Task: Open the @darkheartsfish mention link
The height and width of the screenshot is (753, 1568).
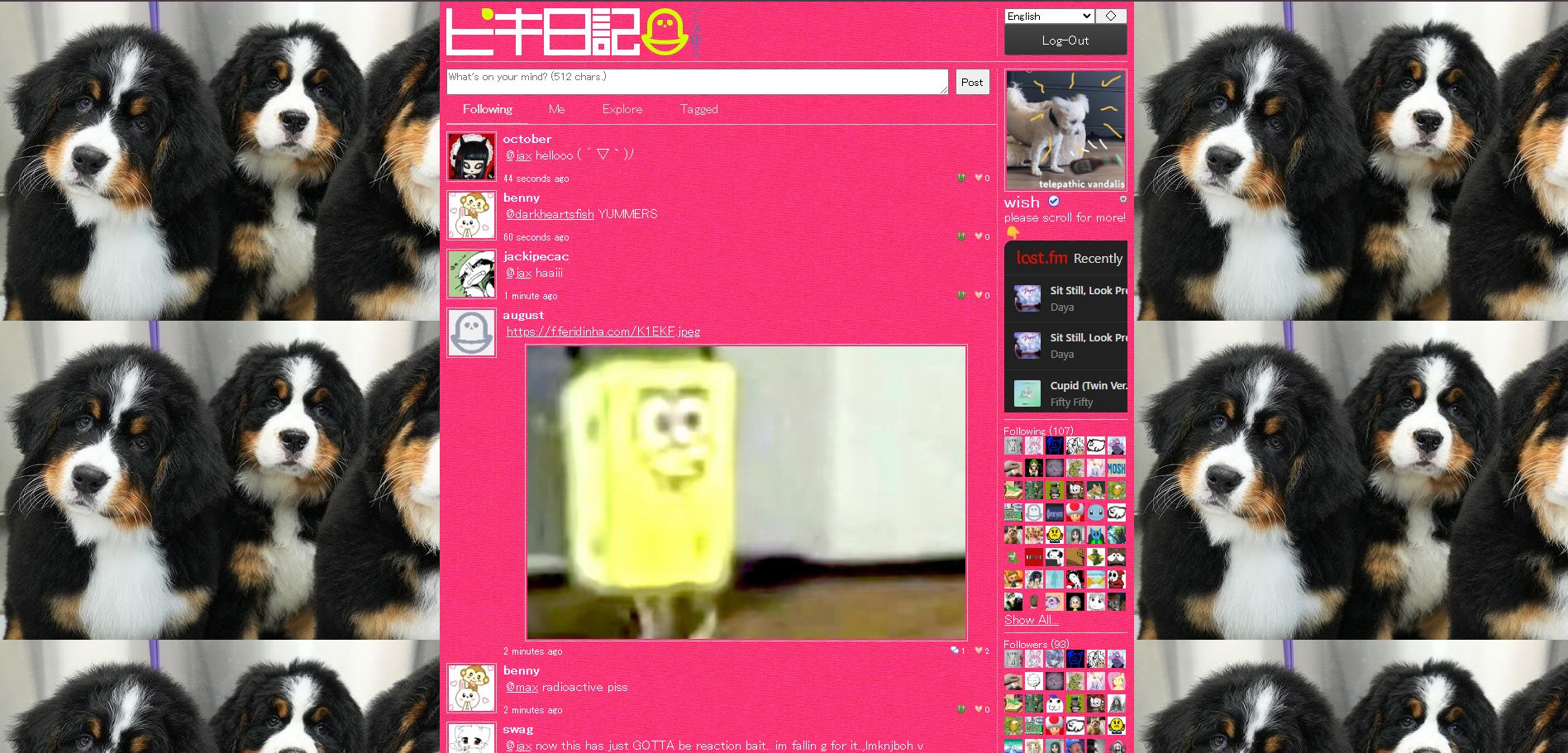Action: tap(550, 214)
